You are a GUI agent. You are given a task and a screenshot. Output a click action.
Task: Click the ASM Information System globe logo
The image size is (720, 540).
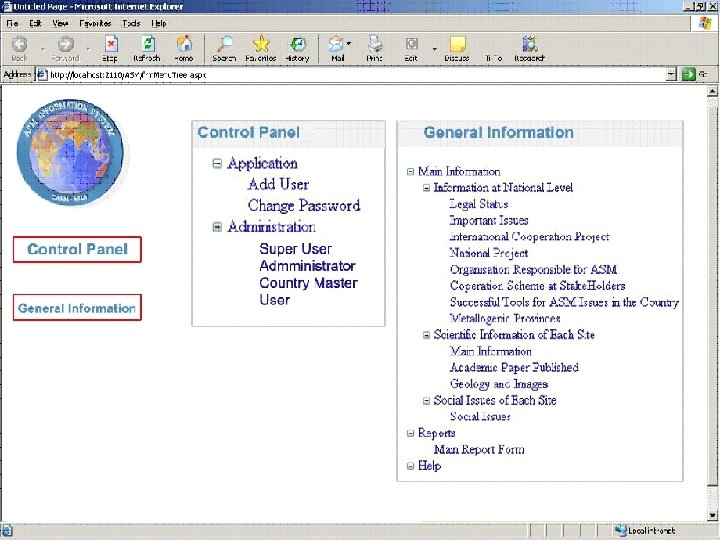click(70, 152)
